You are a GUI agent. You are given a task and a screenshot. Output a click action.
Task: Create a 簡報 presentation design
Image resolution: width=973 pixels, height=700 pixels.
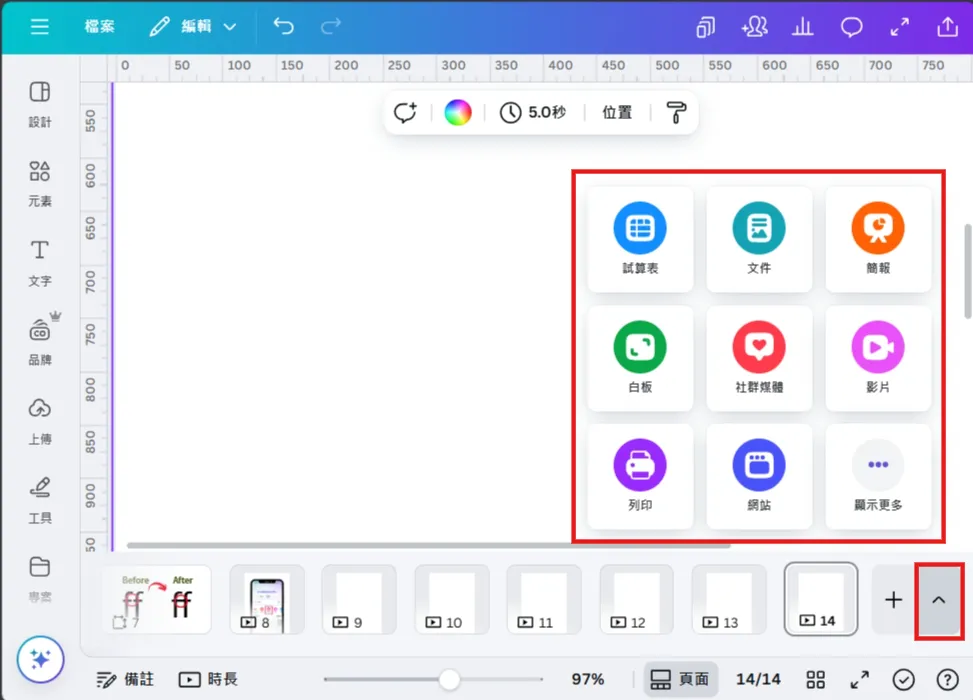878,239
